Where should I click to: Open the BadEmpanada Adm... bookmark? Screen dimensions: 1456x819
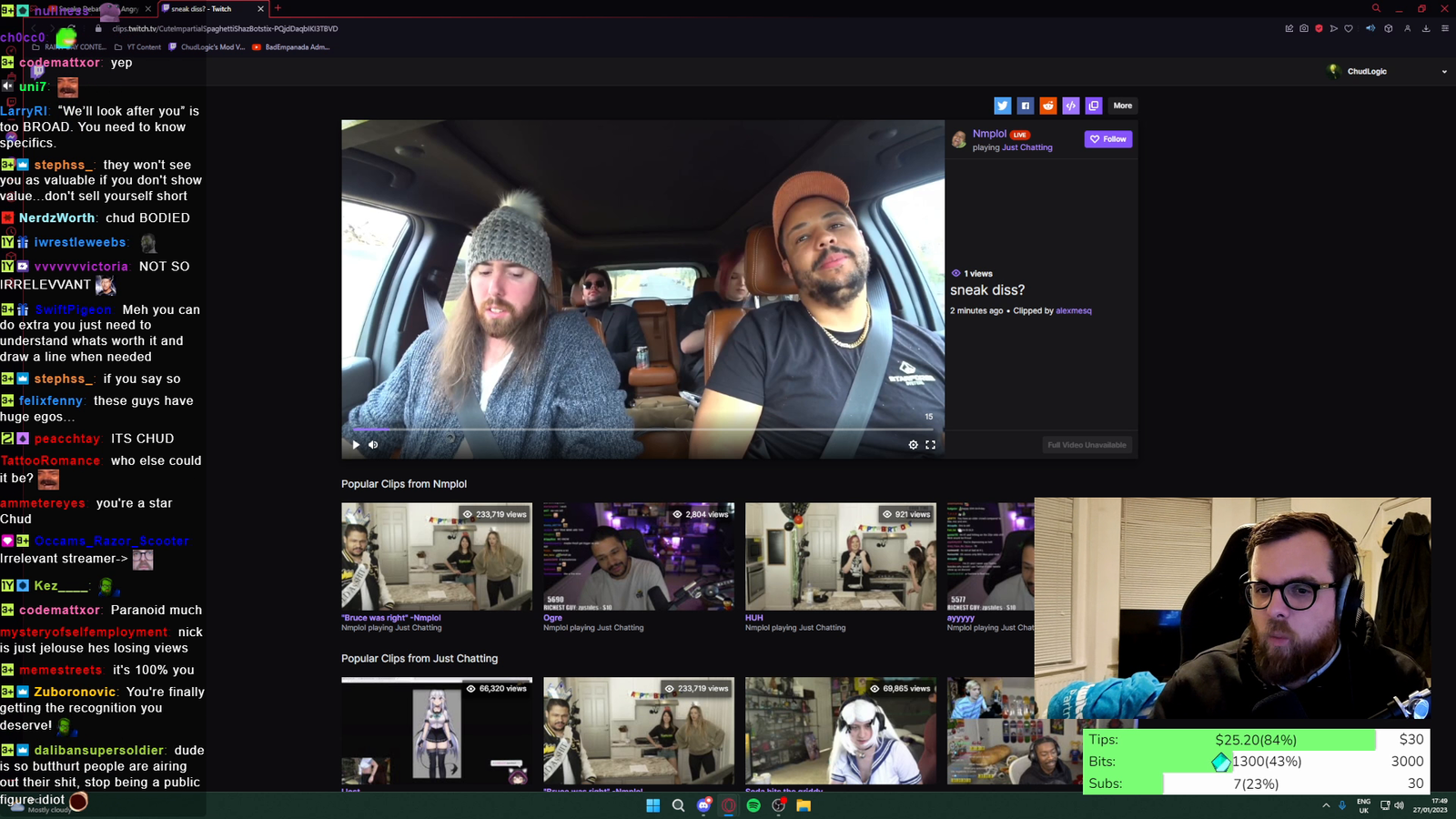[x=290, y=47]
